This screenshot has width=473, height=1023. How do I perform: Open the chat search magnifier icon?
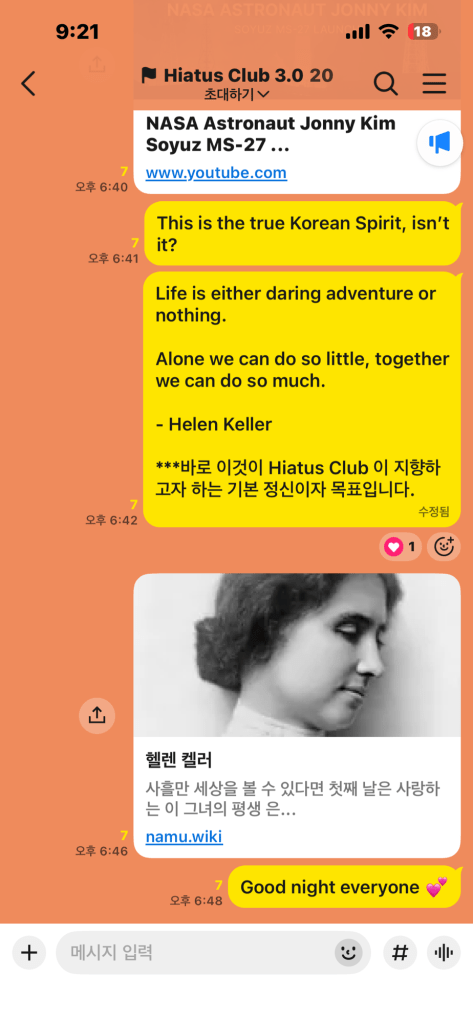[x=386, y=84]
